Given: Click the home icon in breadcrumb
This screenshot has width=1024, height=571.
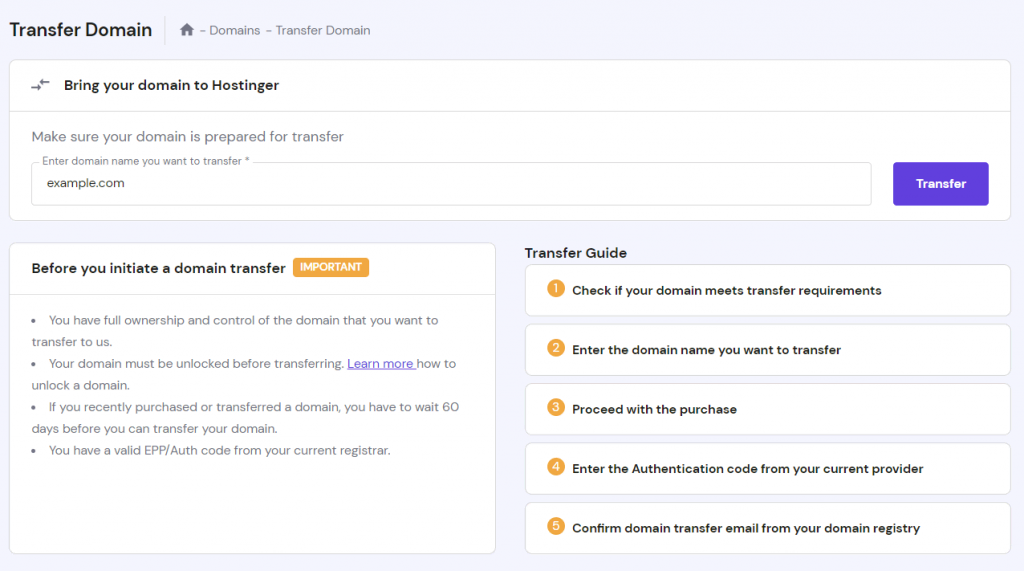Looking at the screenshot, I should pyautogui.click(x=186, y=30).
